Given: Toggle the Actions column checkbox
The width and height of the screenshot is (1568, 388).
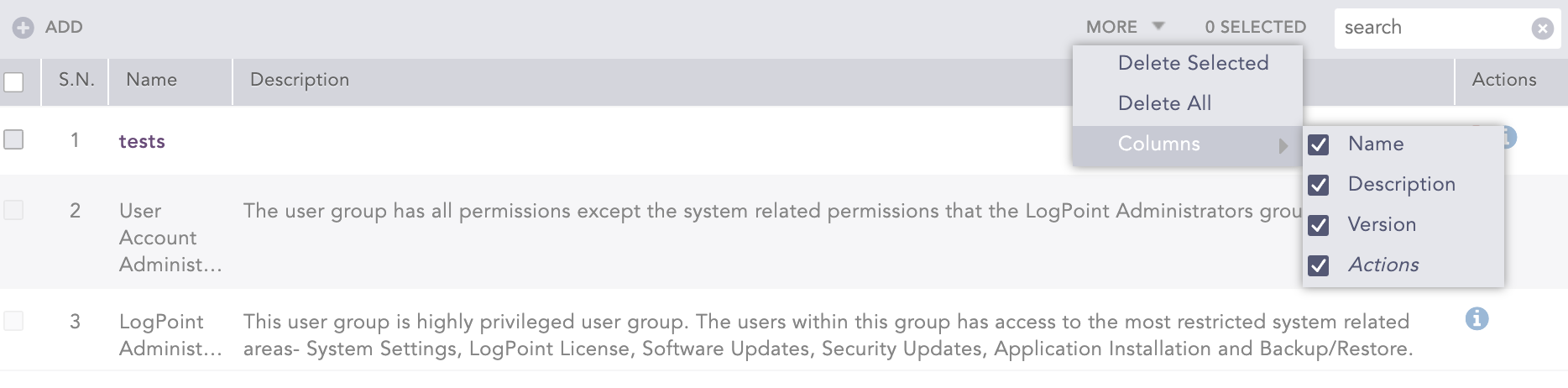Looking at the screenshot, I should (1319, 265).
